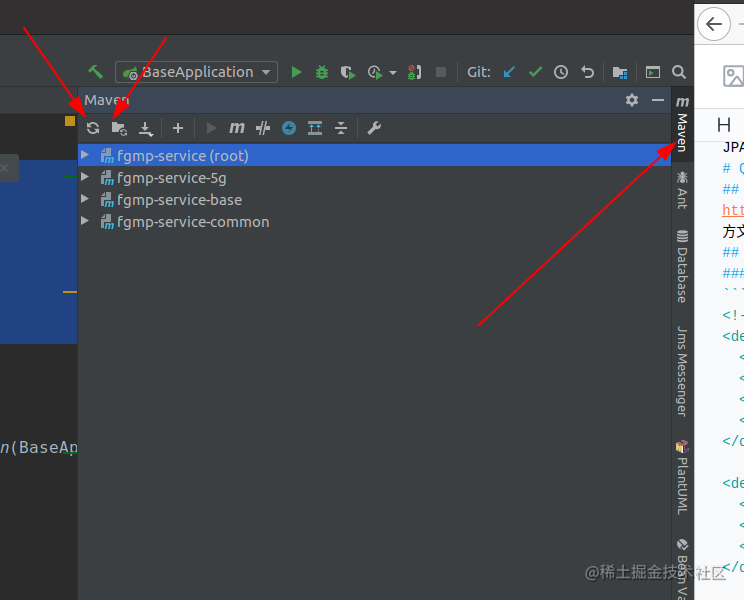Open the PlantUML side tool tab
This screenshot has width=744, height=600.
click(682, 478)
